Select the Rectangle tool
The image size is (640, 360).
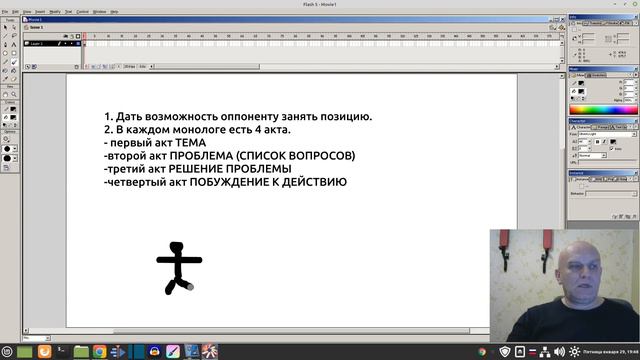(x=14, y=53)
